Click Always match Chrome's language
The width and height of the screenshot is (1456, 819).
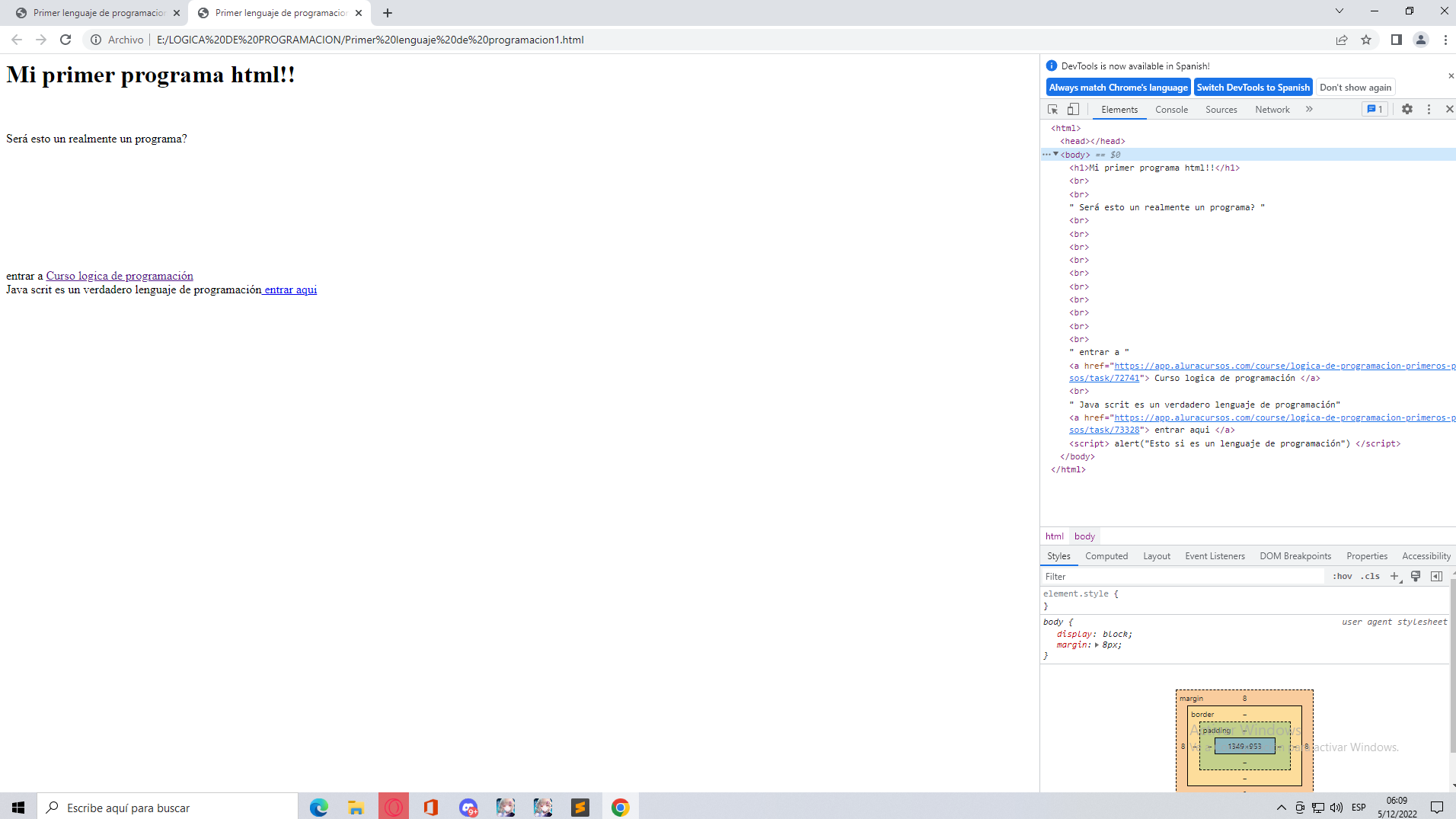[1118, 88]
